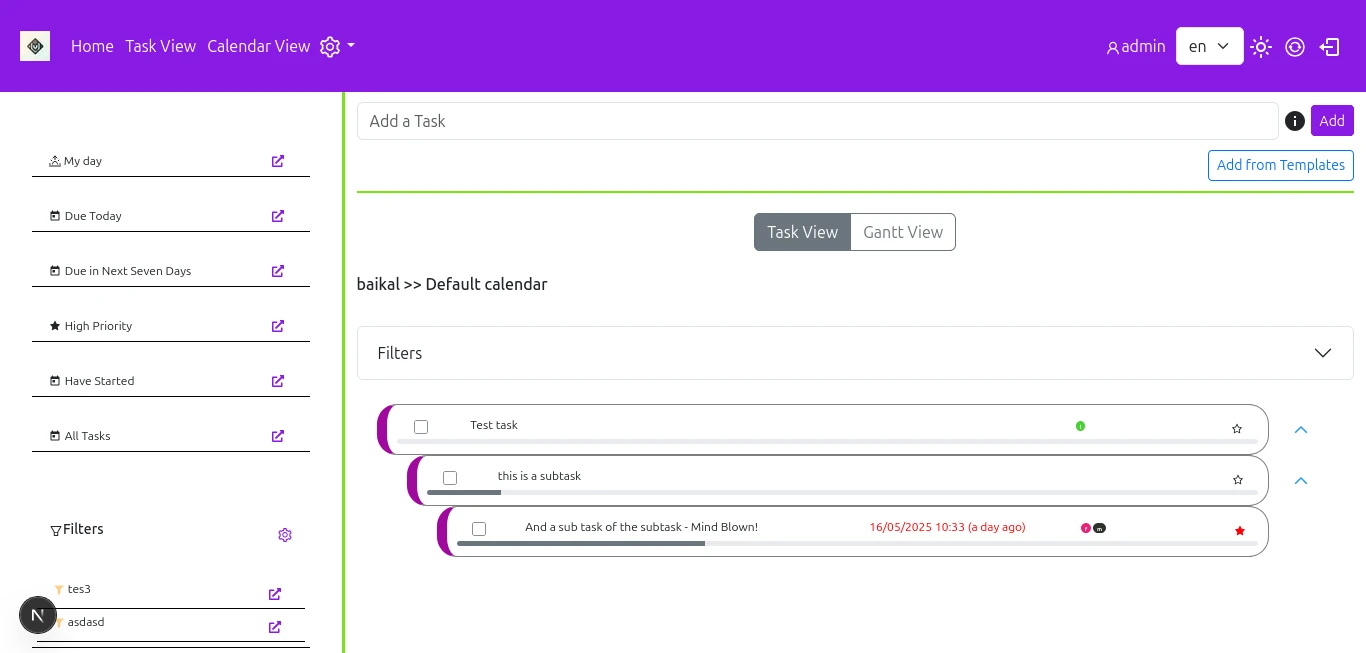The image size is (1366, 653).
Task: Click the Filters settings gear in sidebar
Action: coord(285,535)
